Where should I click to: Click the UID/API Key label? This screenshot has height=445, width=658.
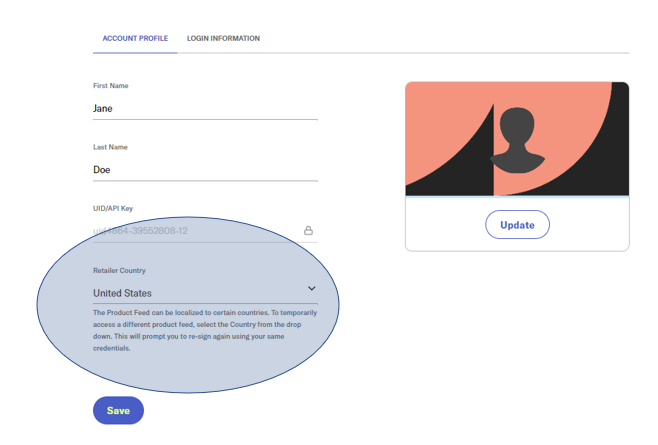[113, 208]
